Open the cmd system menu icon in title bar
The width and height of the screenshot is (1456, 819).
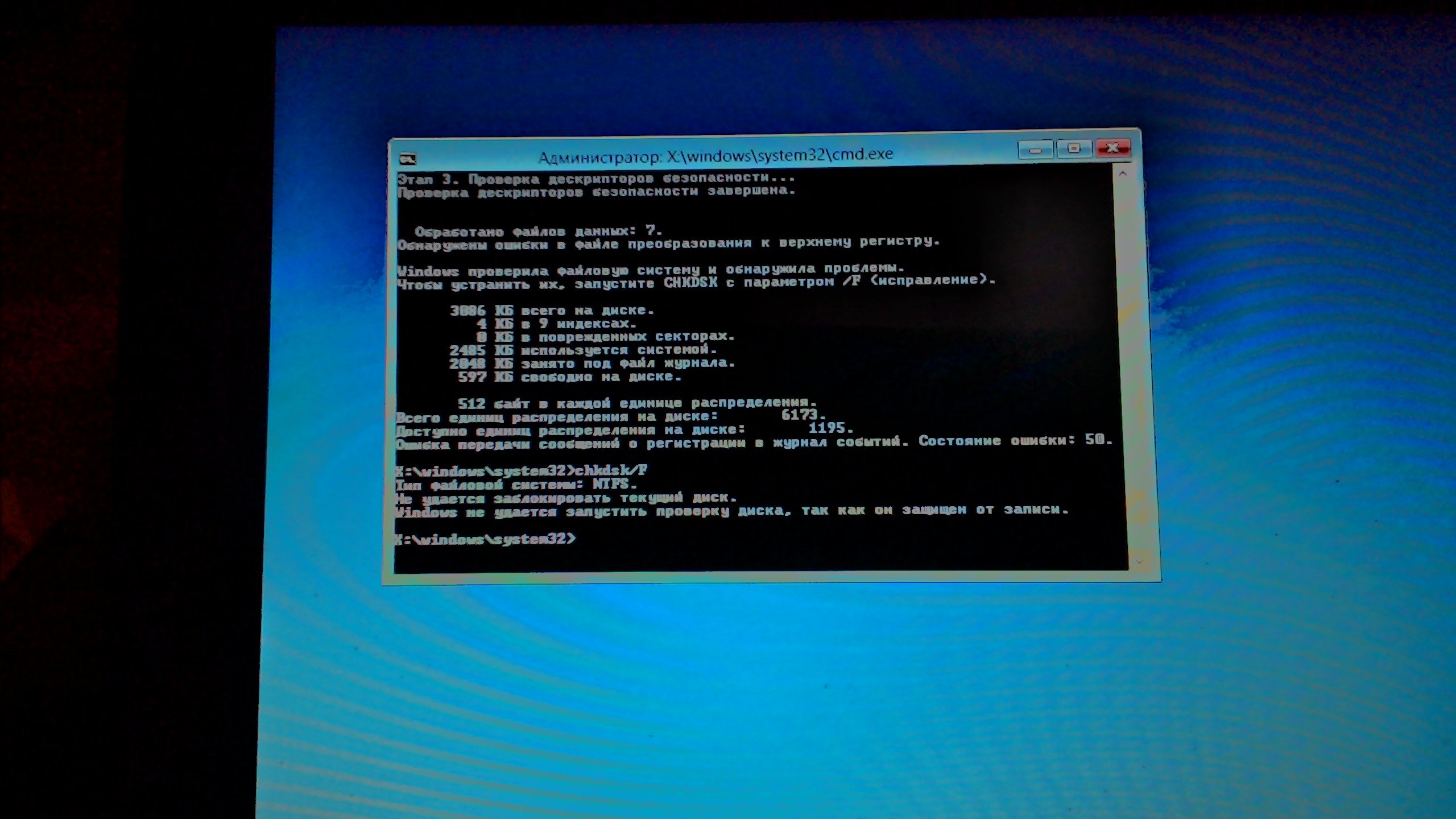pyautogui.click(x=408, y=159)
